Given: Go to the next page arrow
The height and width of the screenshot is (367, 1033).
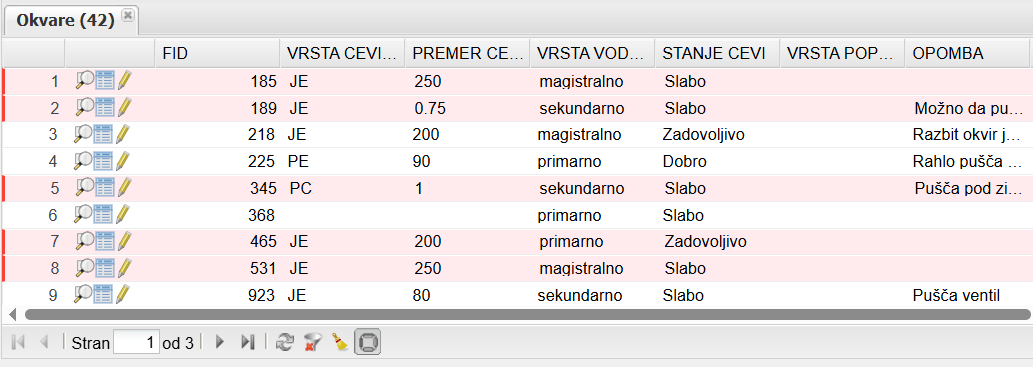Looking at the screenshot, I should click(220, 342).
